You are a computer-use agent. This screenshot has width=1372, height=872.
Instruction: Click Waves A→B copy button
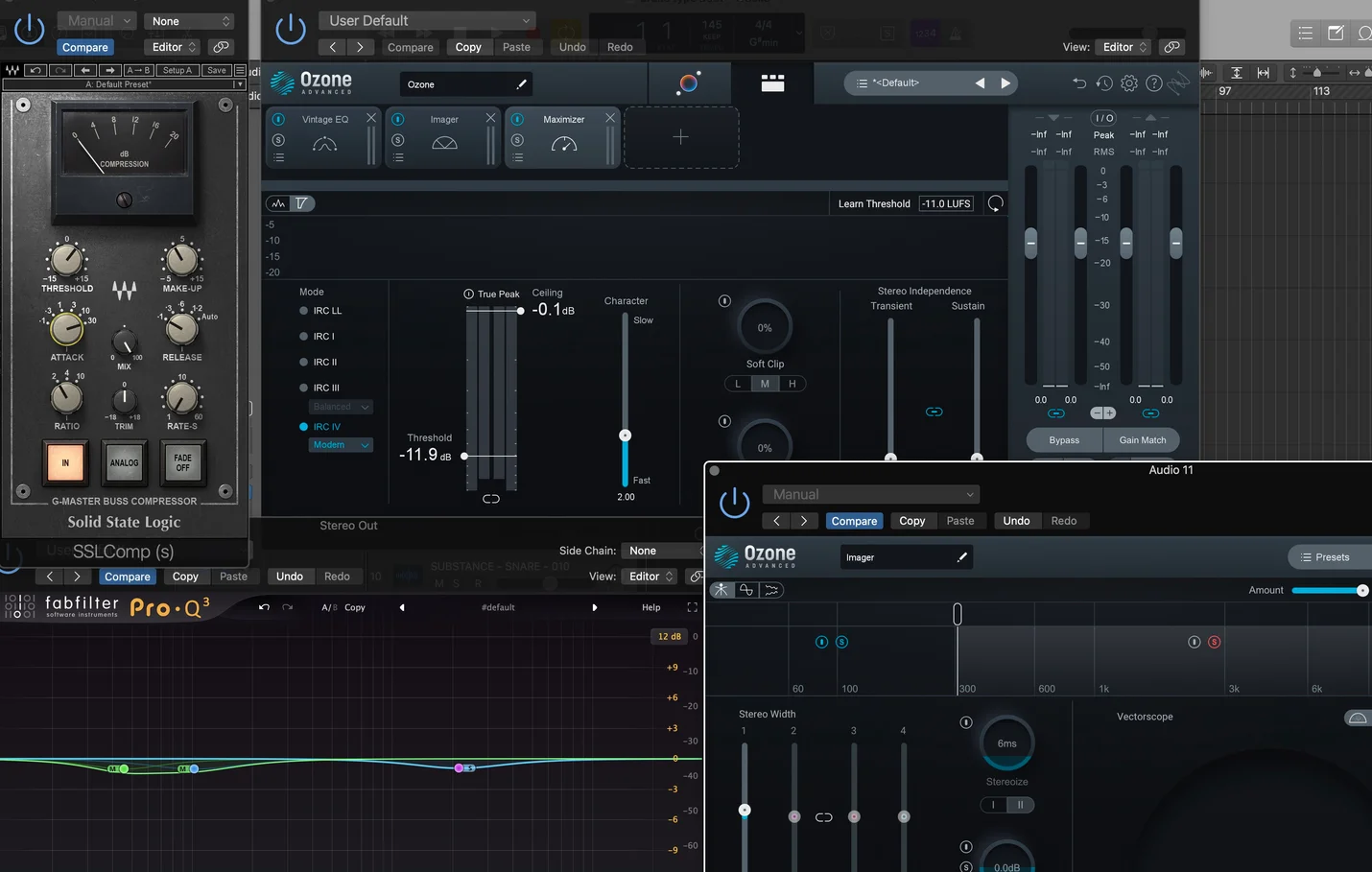coord(139,70)
